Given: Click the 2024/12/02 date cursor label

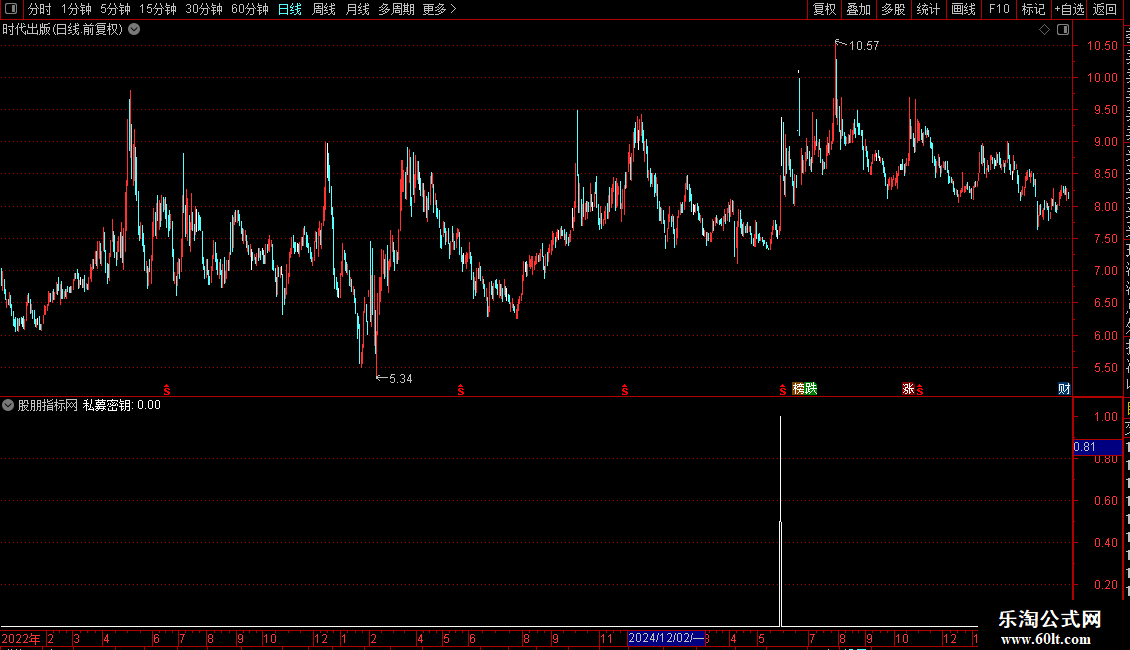Looking at the screenshot, I should coord(666,638).
